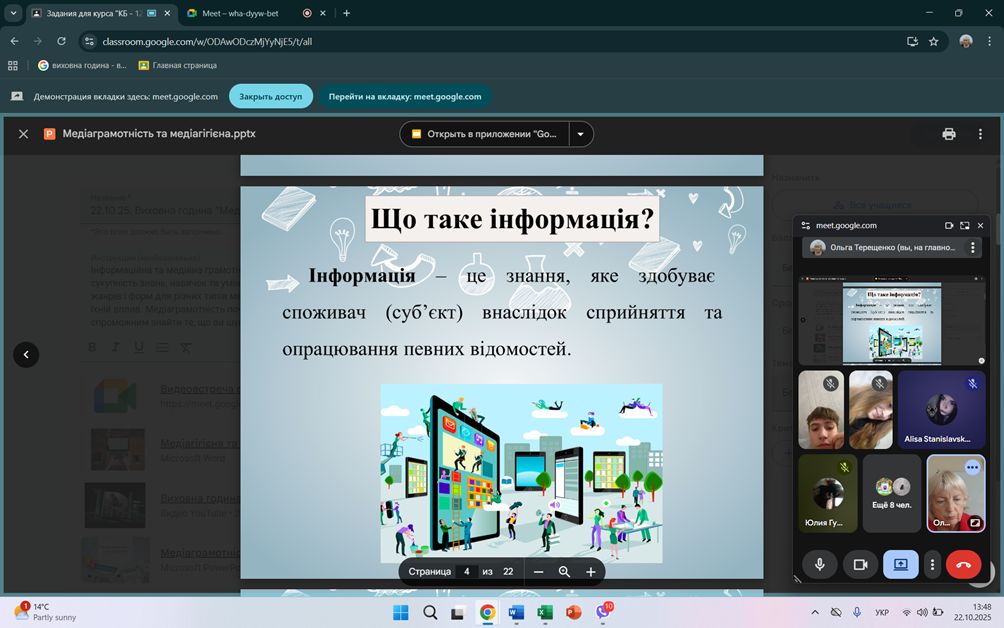Zoom in using the plus icon
Viewport: 1004px width, 628px height.
(x=590, y=571)
